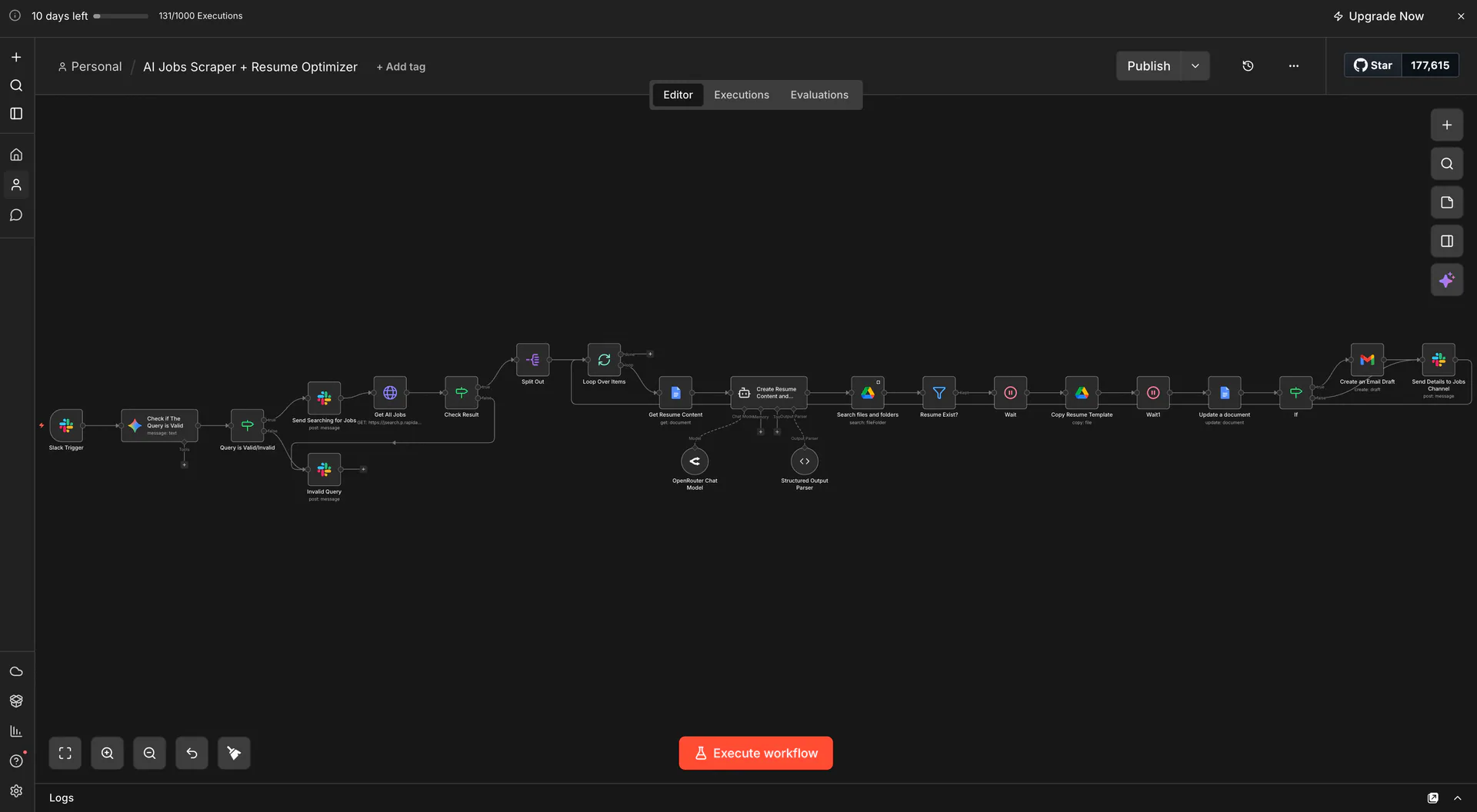
Task: Open the templates box icon in sidebar
Action: point(16,701)
